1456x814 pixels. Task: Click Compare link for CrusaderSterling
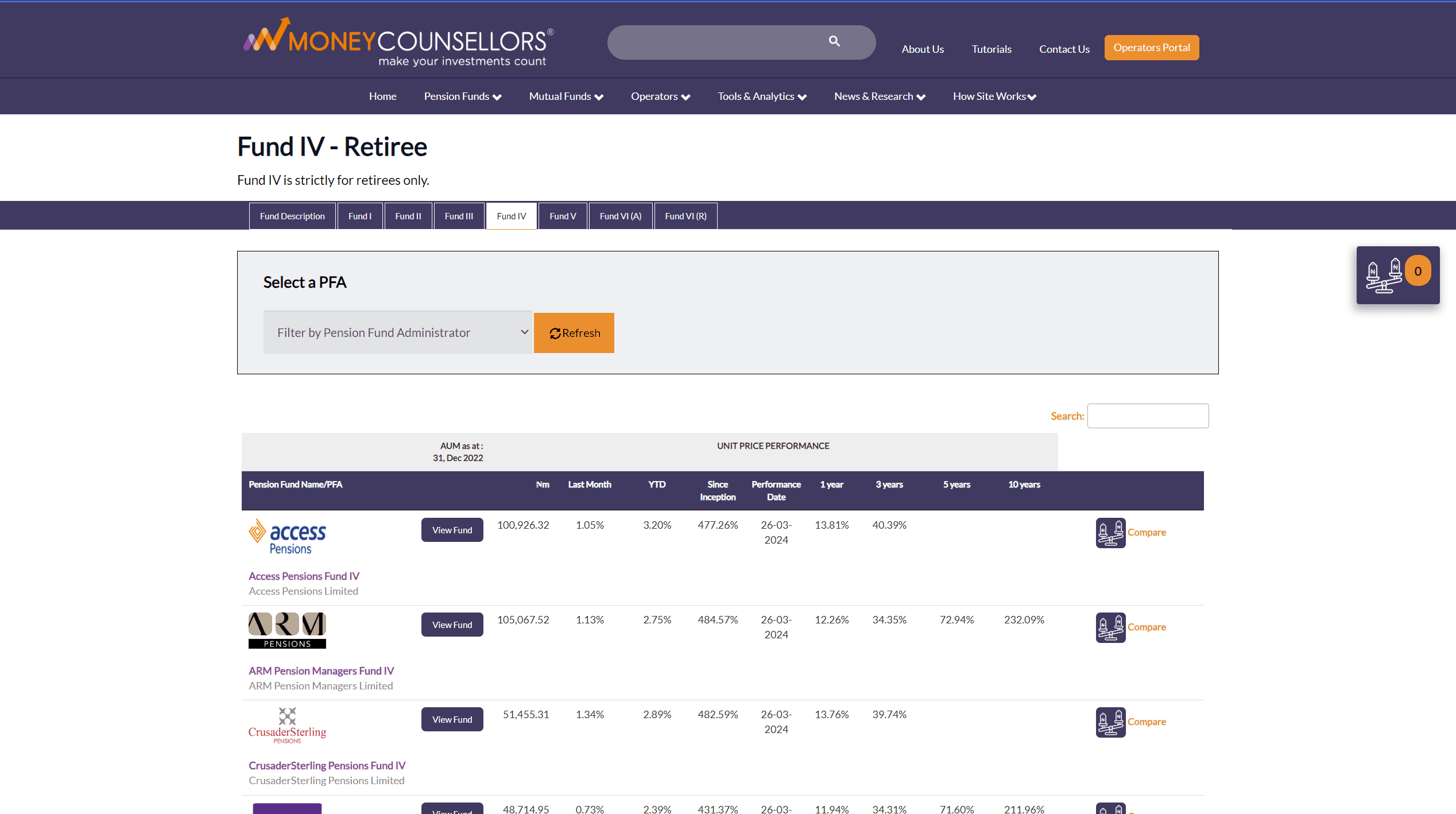[x=1147, y=722]
